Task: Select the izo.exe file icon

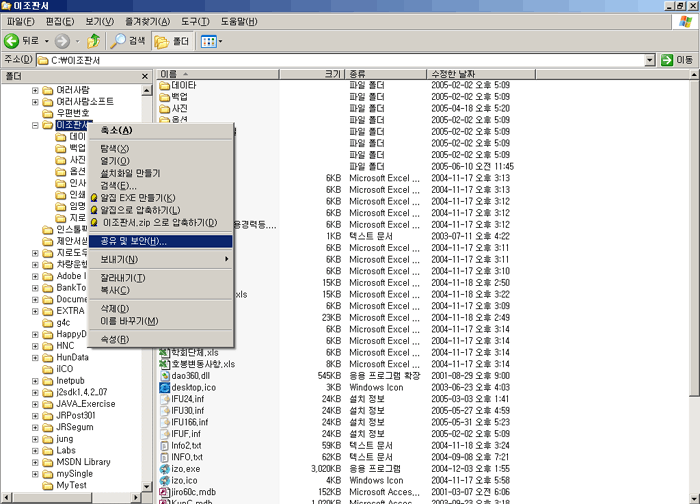Action: pos(165,468)
